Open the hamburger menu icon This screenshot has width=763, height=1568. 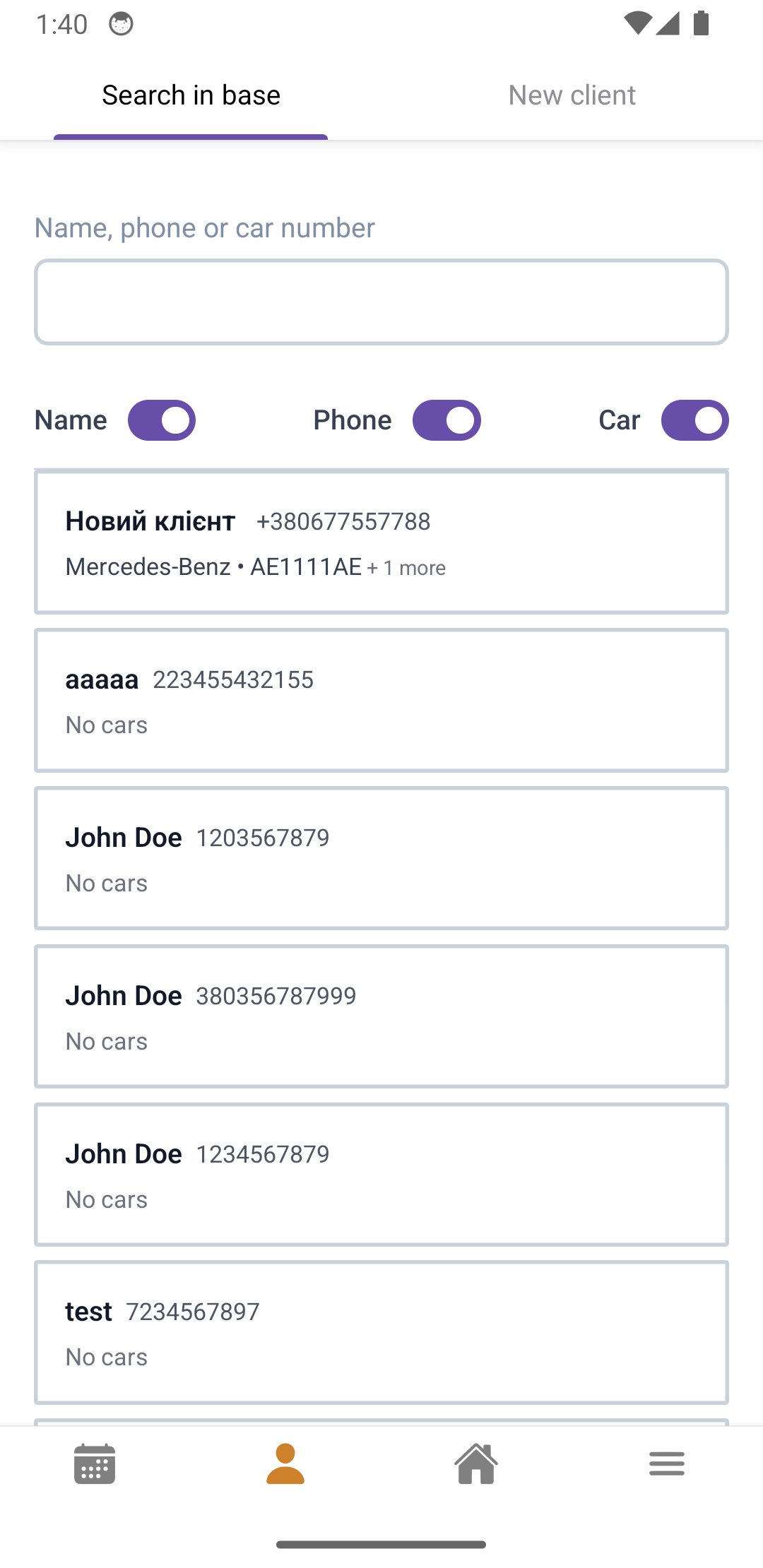[667, 1463]
